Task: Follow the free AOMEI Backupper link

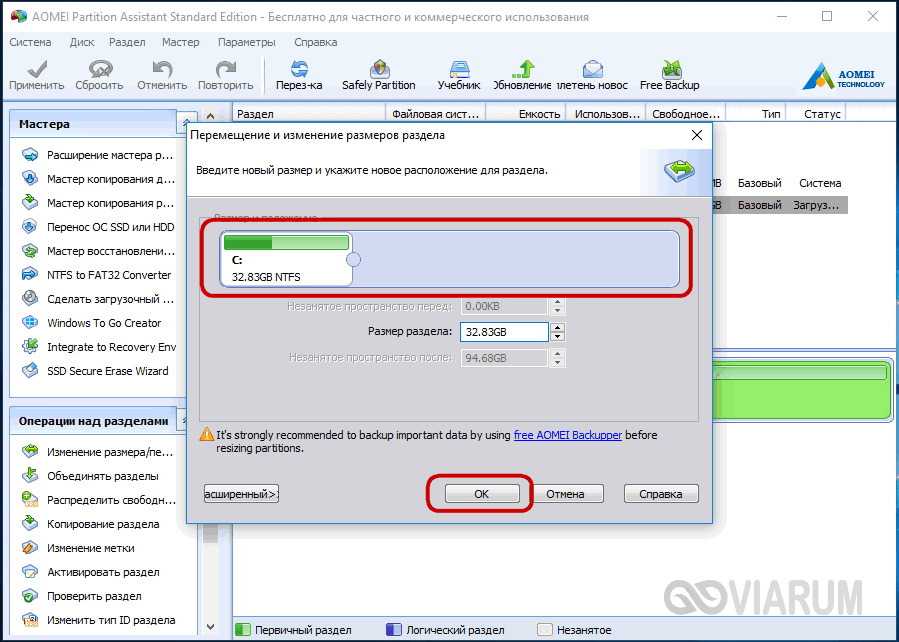Action: point(567,436)
